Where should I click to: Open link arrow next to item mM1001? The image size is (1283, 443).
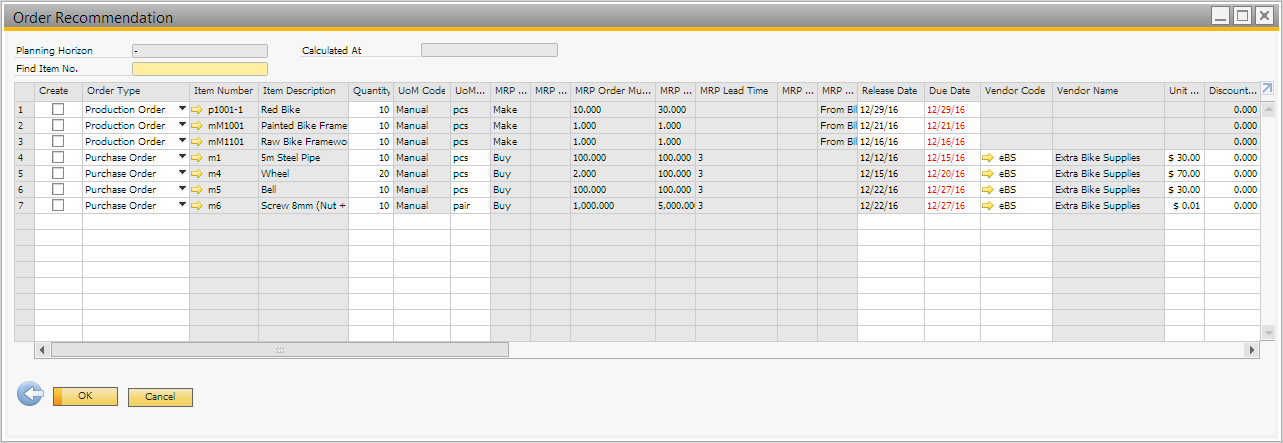click(x=197, y=126)
